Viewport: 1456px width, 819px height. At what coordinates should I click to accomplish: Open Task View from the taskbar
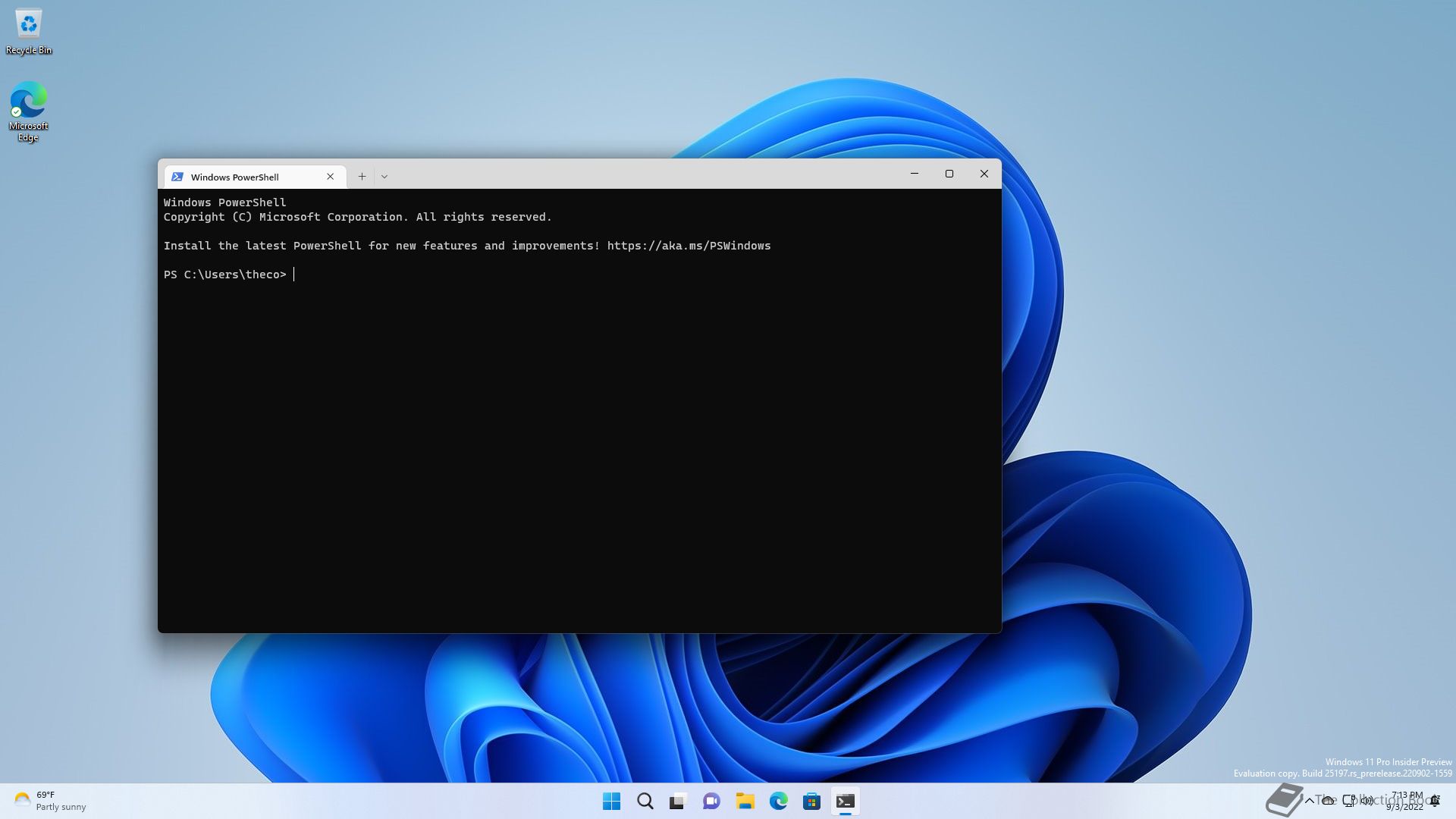coord(678,802)
